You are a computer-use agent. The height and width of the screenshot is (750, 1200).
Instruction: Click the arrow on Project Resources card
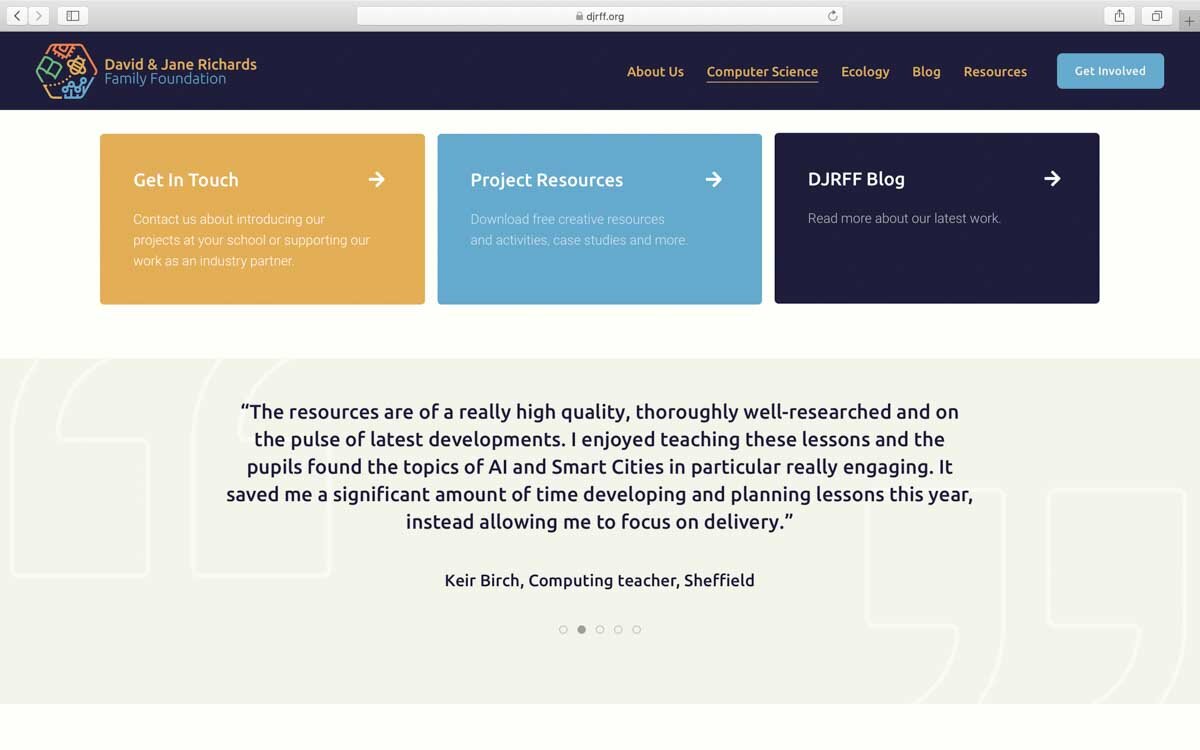[x=713, y=179]
